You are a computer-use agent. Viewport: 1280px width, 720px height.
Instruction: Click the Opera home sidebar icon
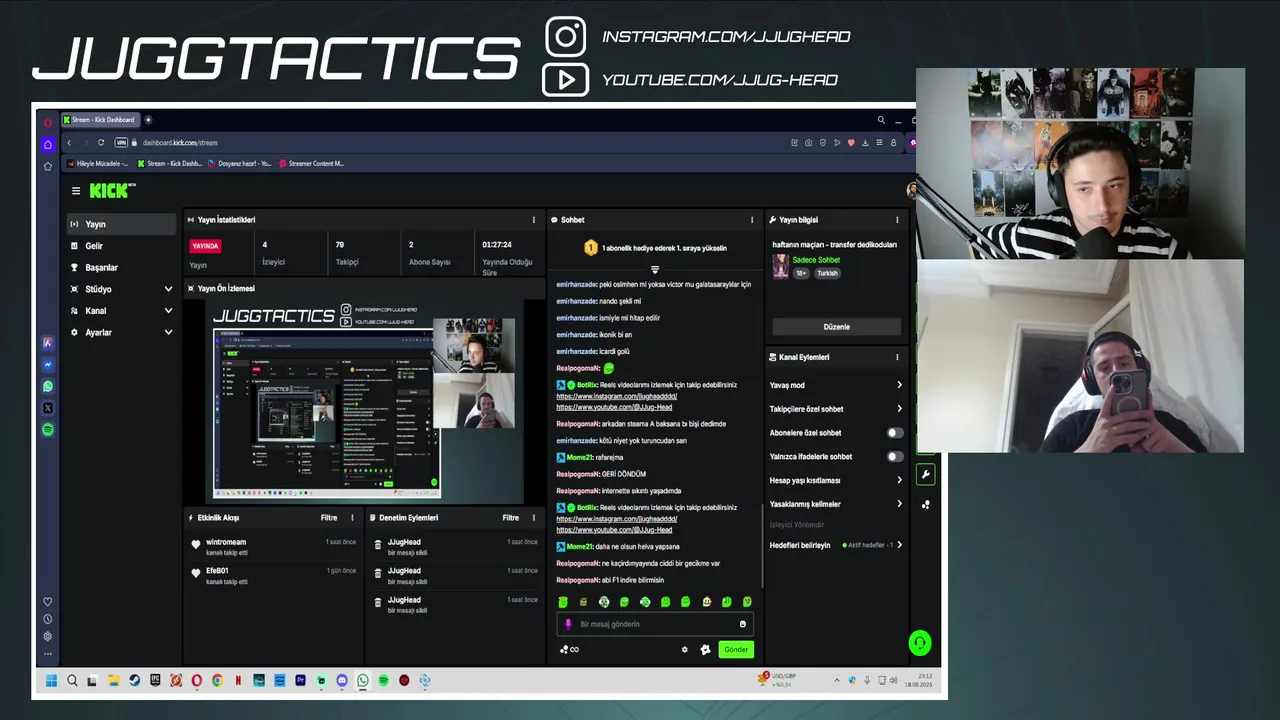47,145
